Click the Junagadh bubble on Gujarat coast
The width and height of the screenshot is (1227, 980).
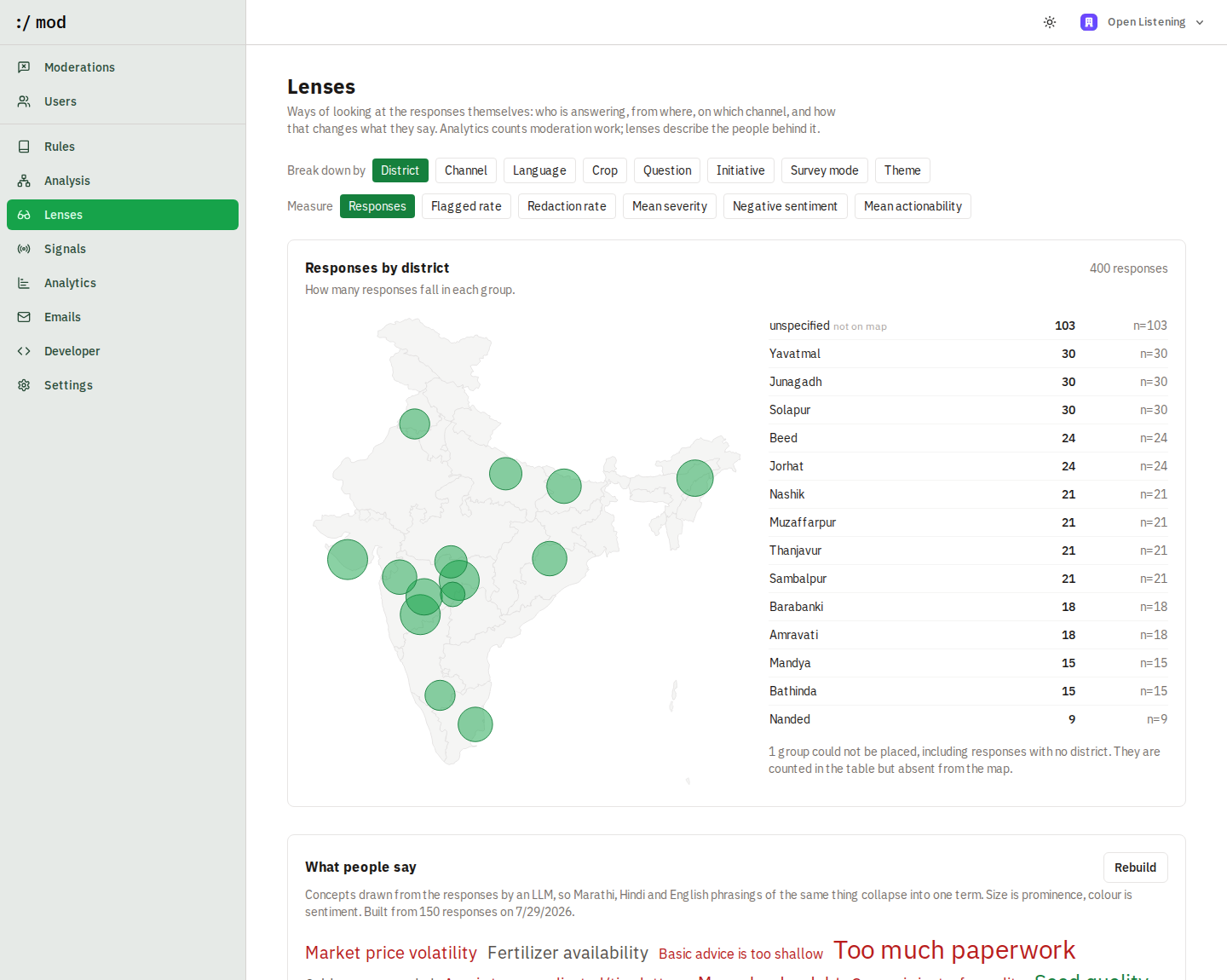click(x=348, y=559)
